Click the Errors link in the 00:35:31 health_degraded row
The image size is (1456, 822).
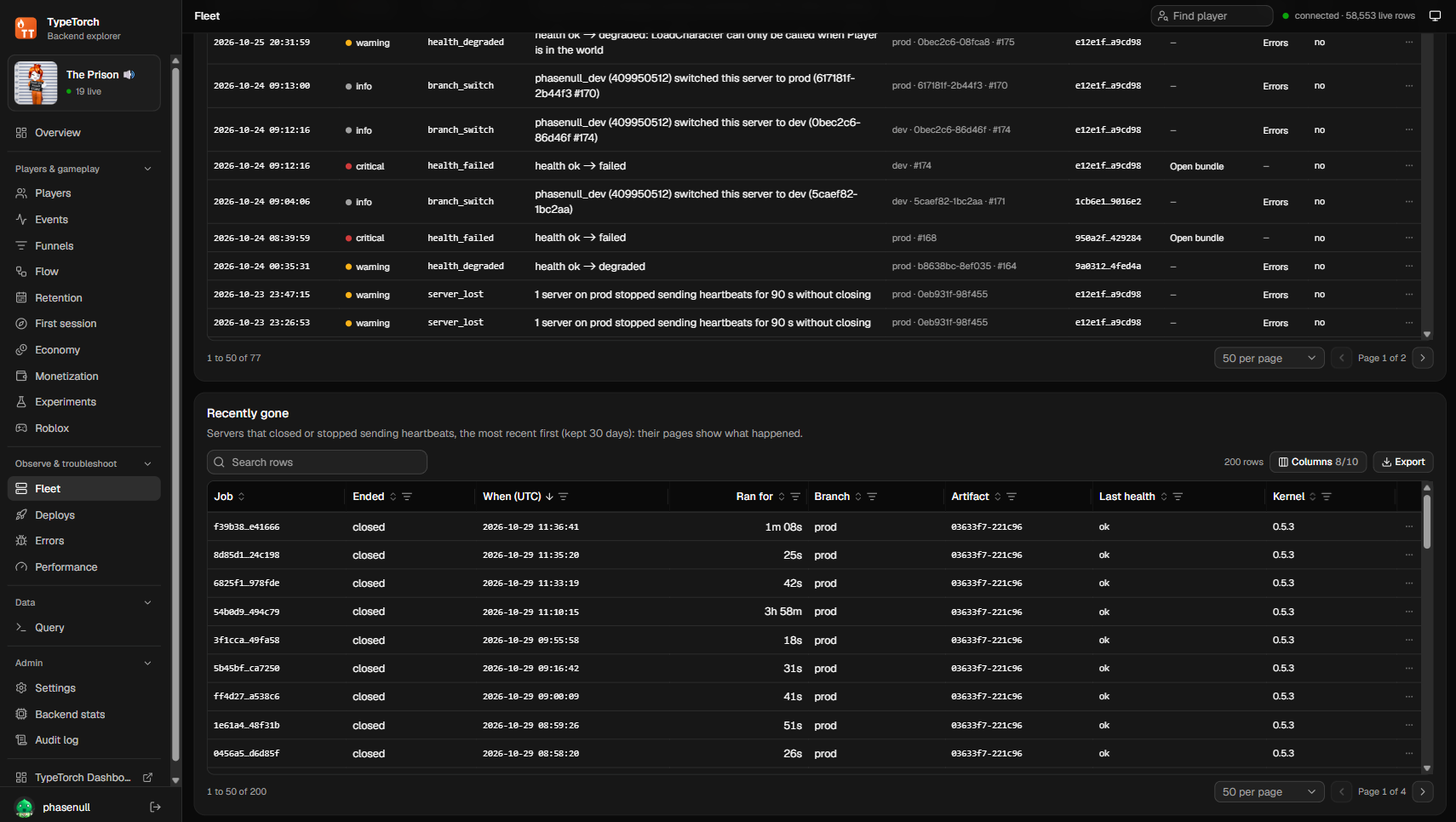point(1275,267)
